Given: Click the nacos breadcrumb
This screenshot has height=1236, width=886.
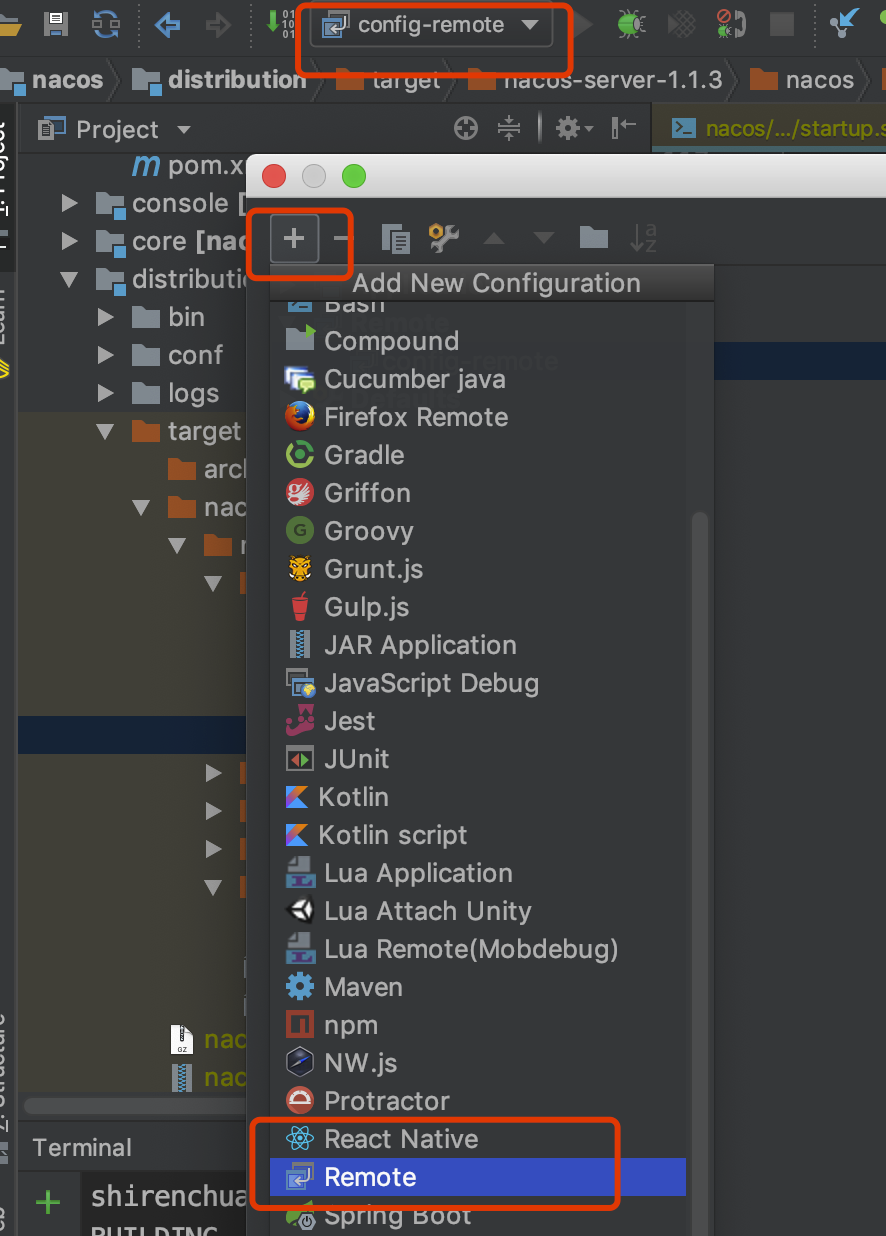Looking at the screenshot, I should click(x=53, y=80).
